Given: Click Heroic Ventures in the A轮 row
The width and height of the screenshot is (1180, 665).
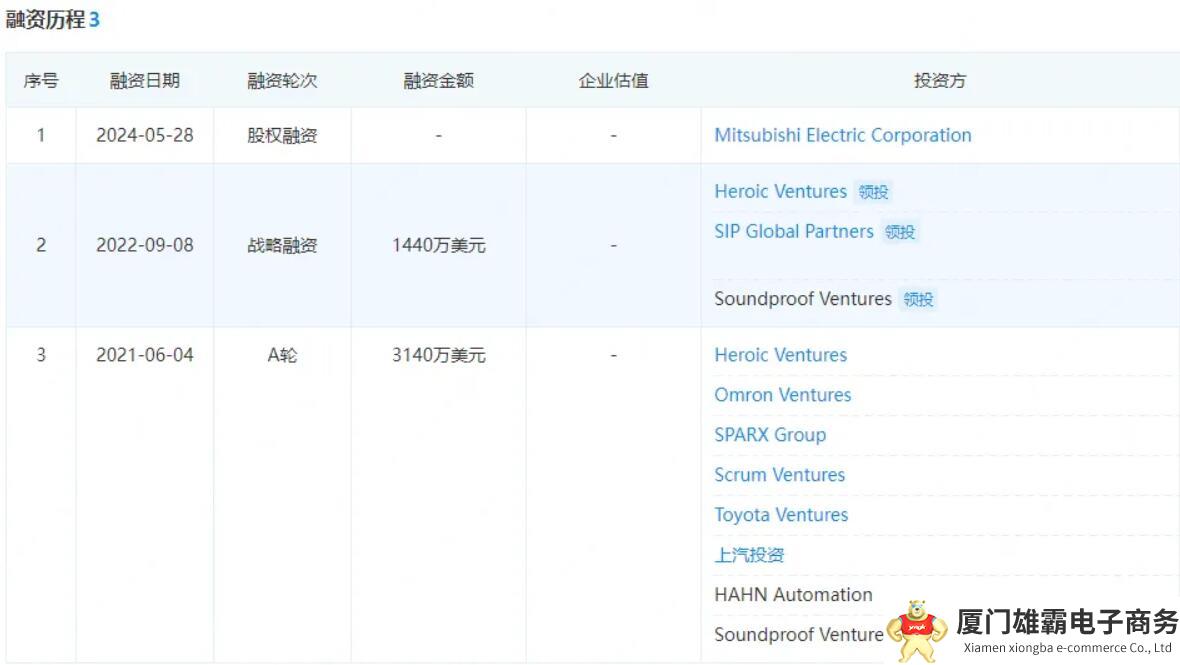Looking at the screenshot, I should pos(780,355).
